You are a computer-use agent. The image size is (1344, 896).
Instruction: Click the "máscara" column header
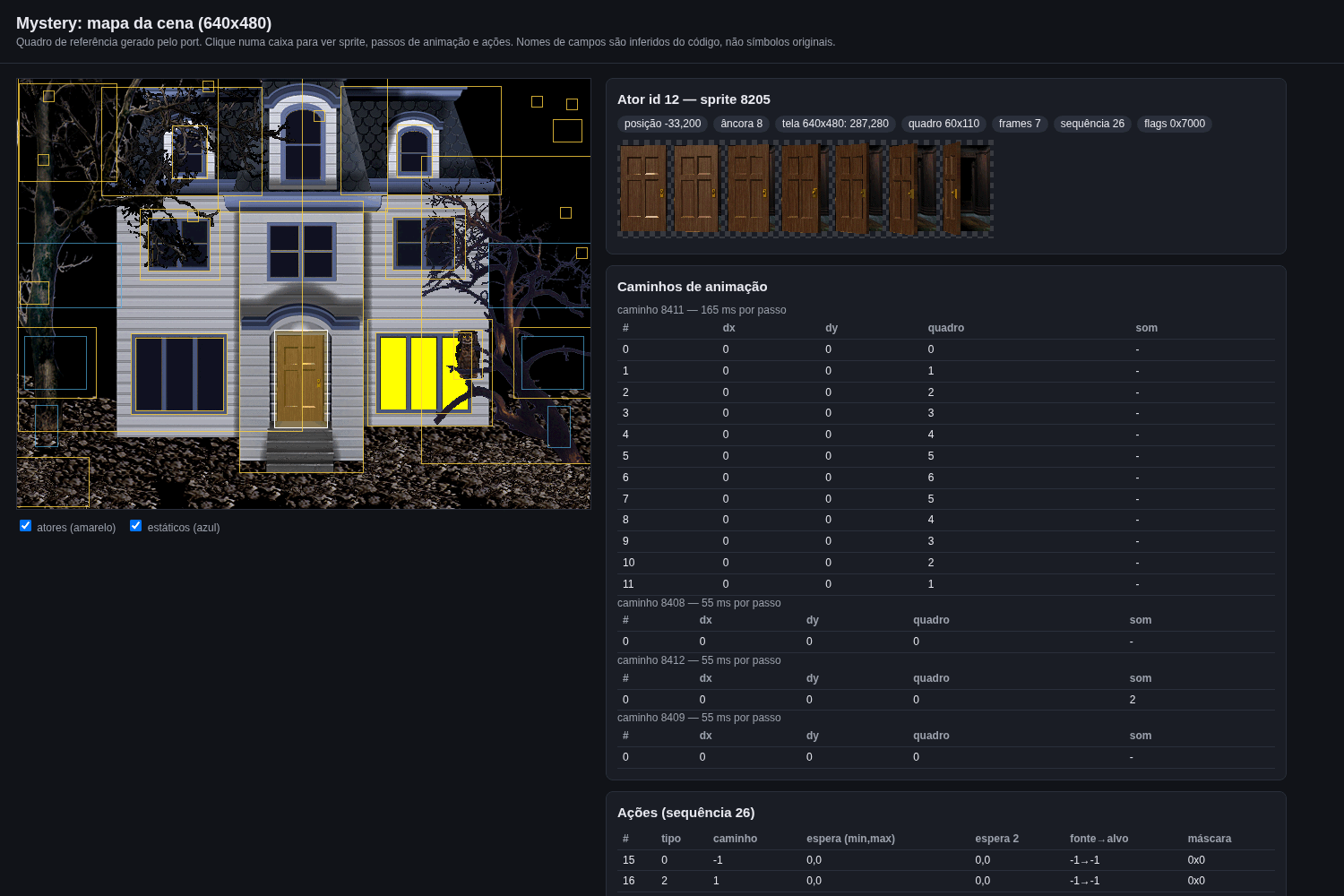point(1210,839)
